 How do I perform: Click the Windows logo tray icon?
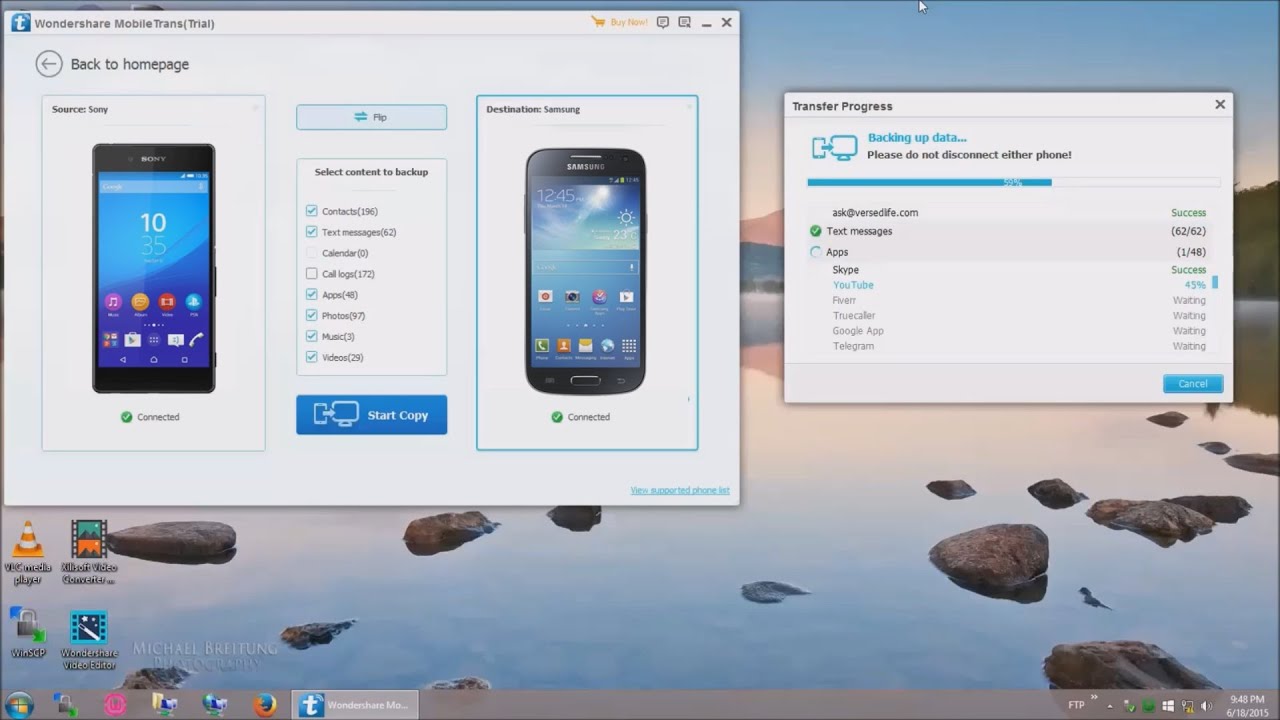click(1168, 705)
